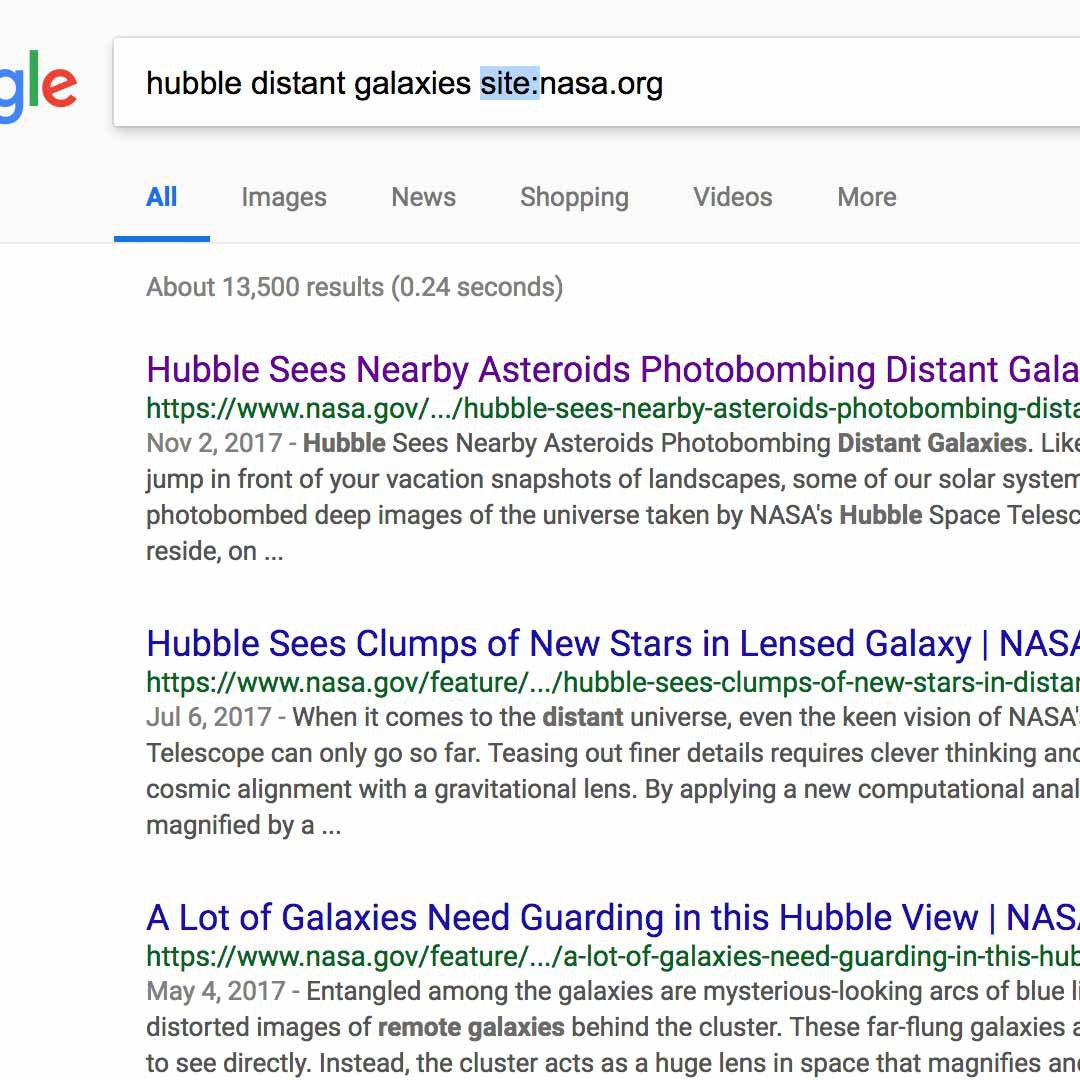Click the hubble-sees-nearby-asteroids green URL

click(x=613, y=408)
